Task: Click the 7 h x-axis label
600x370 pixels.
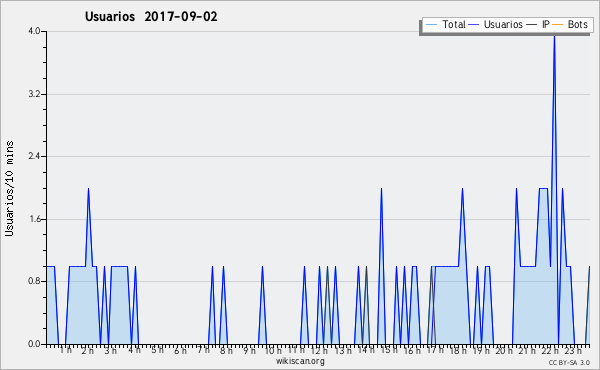Action: click(x=203, y=350)
